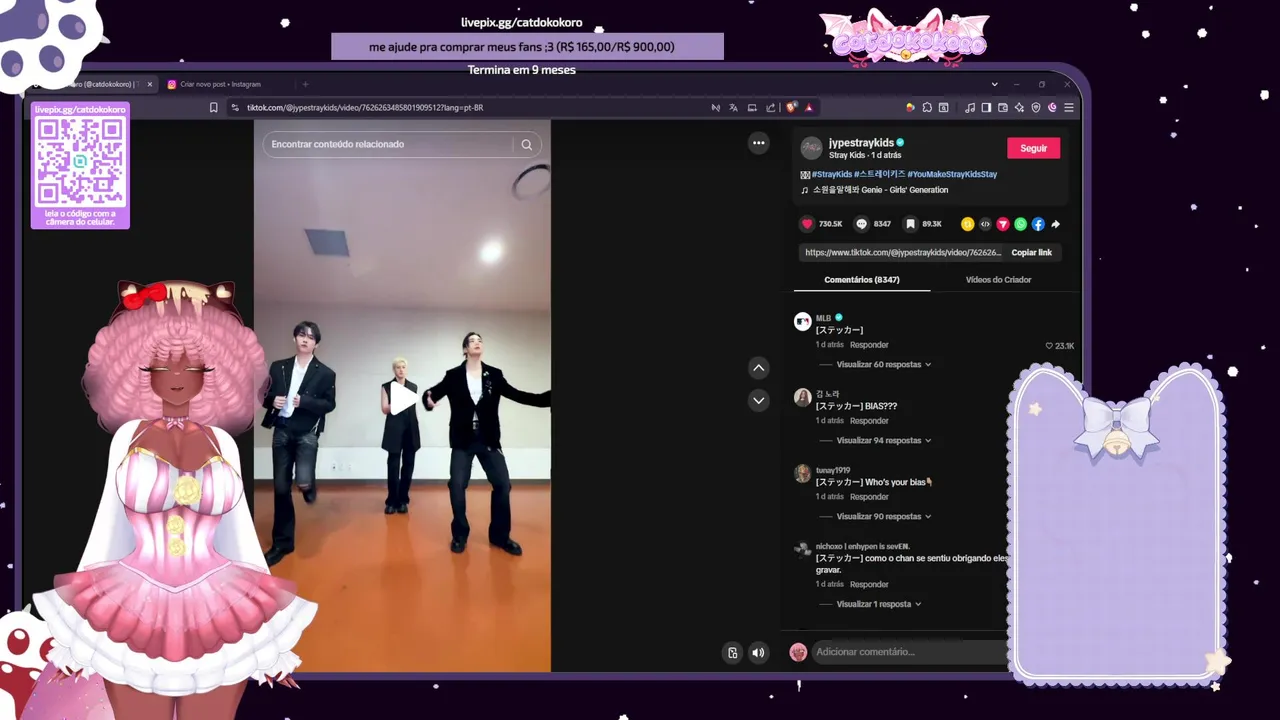This screenshot has width=1280, height=720.
Task: Share to WhatsApp icon
Action: pos(1021,224)
